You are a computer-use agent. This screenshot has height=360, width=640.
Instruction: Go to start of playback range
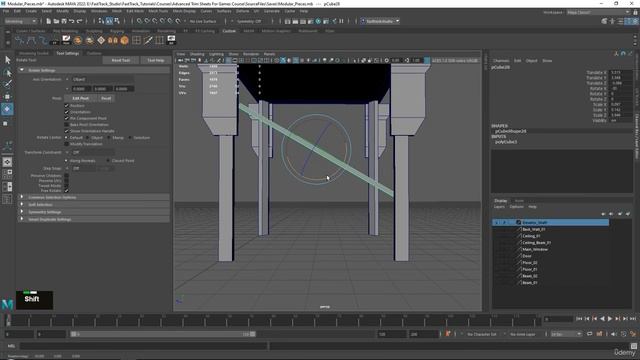pyautogui.click(x=579, y=319)
